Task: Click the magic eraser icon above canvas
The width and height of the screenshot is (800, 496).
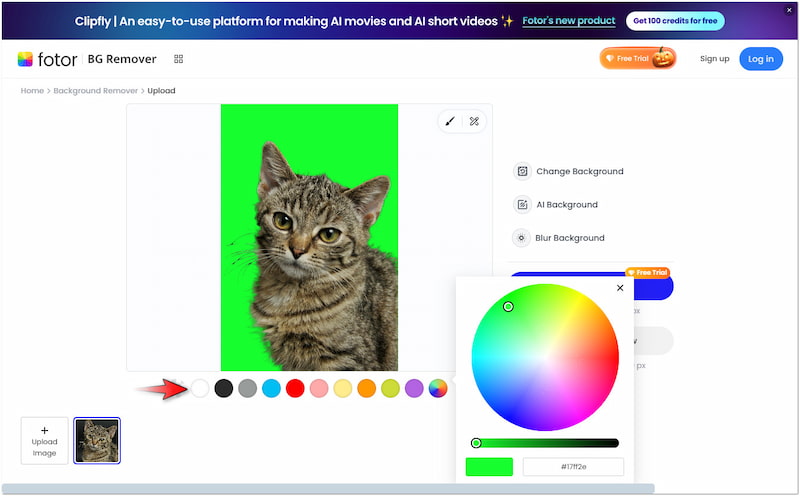Action: (474, 121)
